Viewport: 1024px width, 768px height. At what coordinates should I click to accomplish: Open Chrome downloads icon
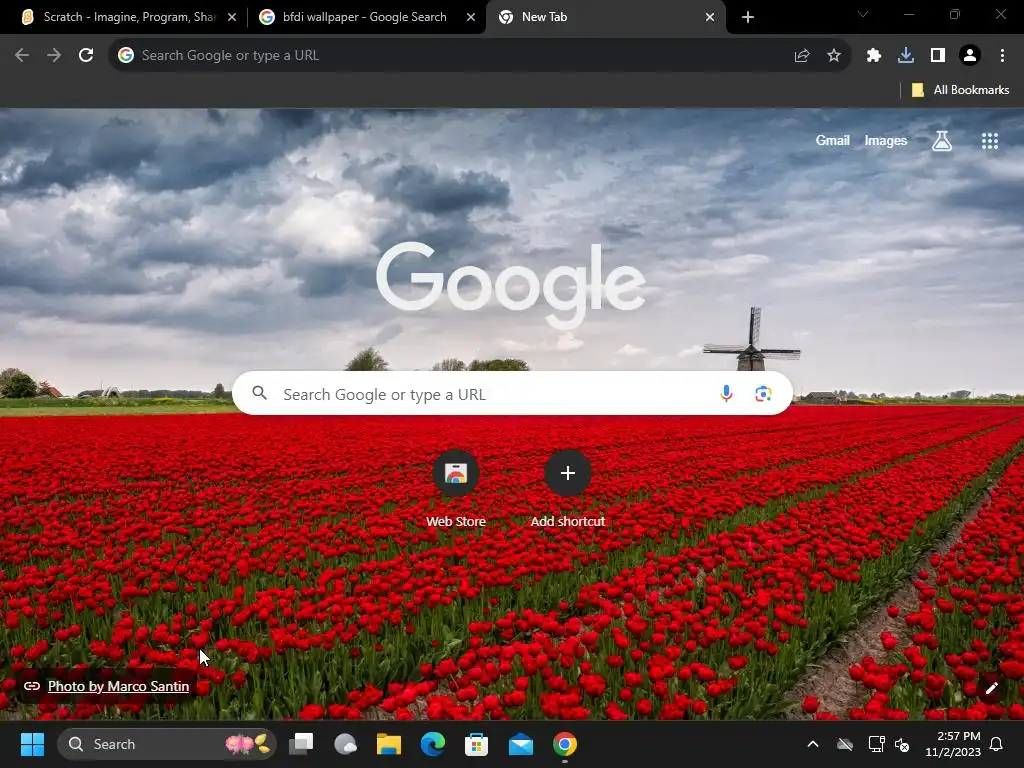(x=906, y=56)
